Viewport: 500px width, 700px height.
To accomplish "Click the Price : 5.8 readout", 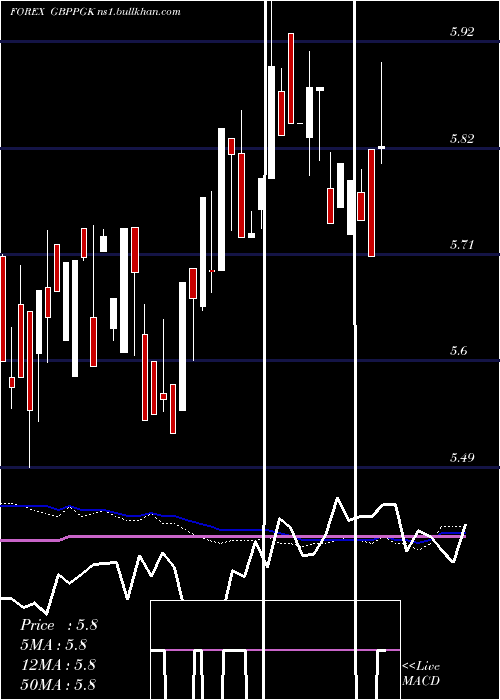I will [x=59, y=625].
